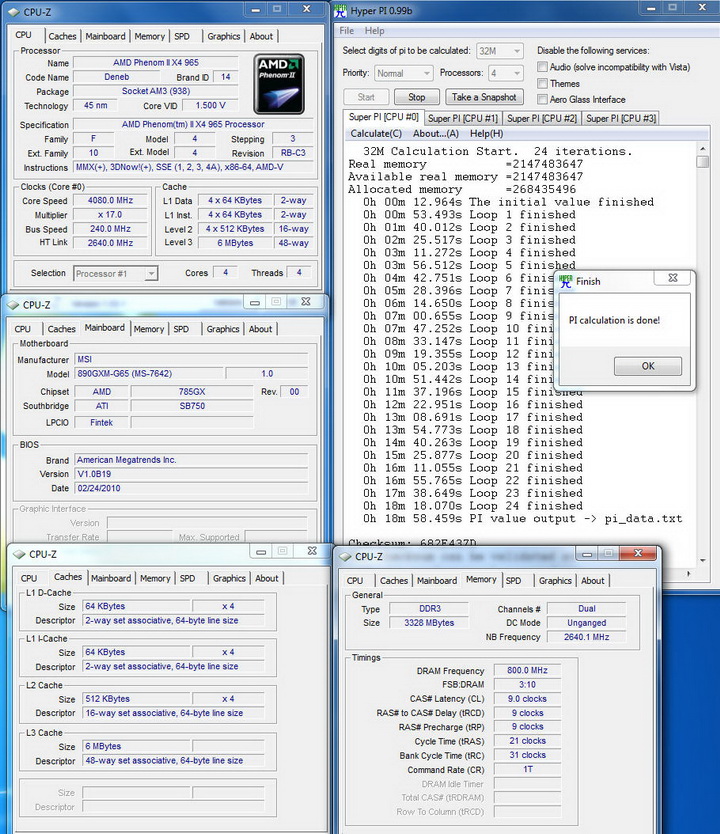Click the BIOS date 02/24/2010 field

(191, 488)
